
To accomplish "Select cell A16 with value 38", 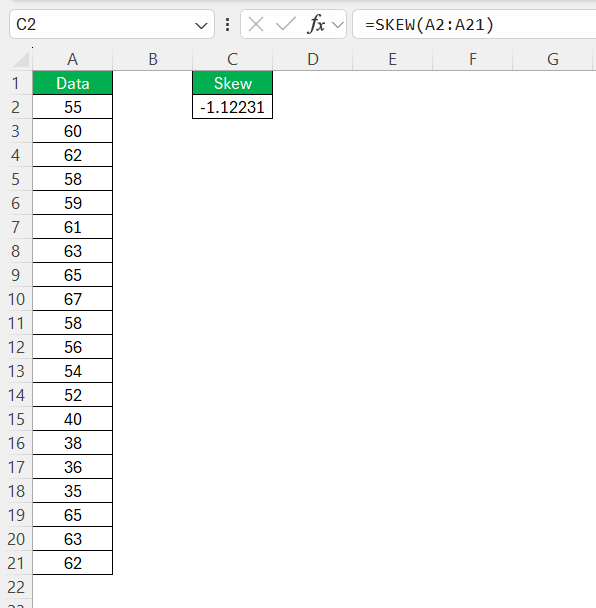I will (x=73, y=443).
